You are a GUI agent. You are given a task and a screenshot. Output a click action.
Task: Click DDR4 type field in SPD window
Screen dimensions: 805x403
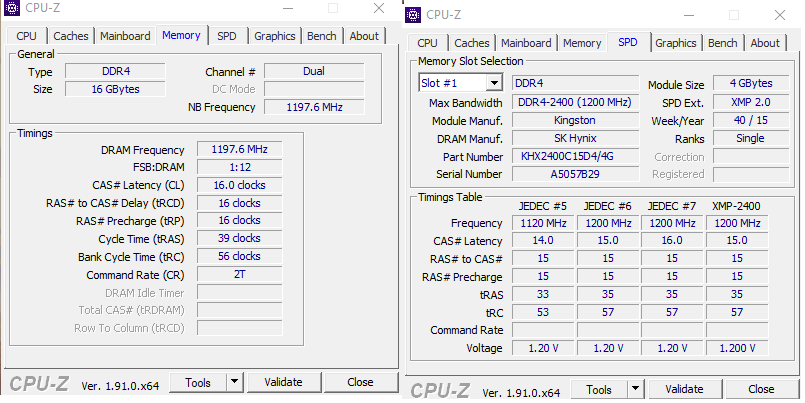pos(576,83)
